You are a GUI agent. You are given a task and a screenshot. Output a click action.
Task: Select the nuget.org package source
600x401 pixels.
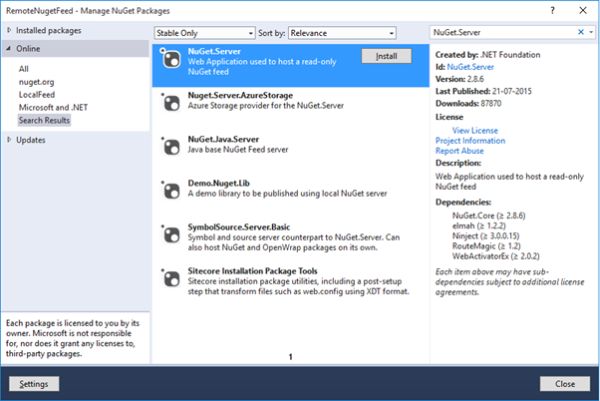pos(36,82)
